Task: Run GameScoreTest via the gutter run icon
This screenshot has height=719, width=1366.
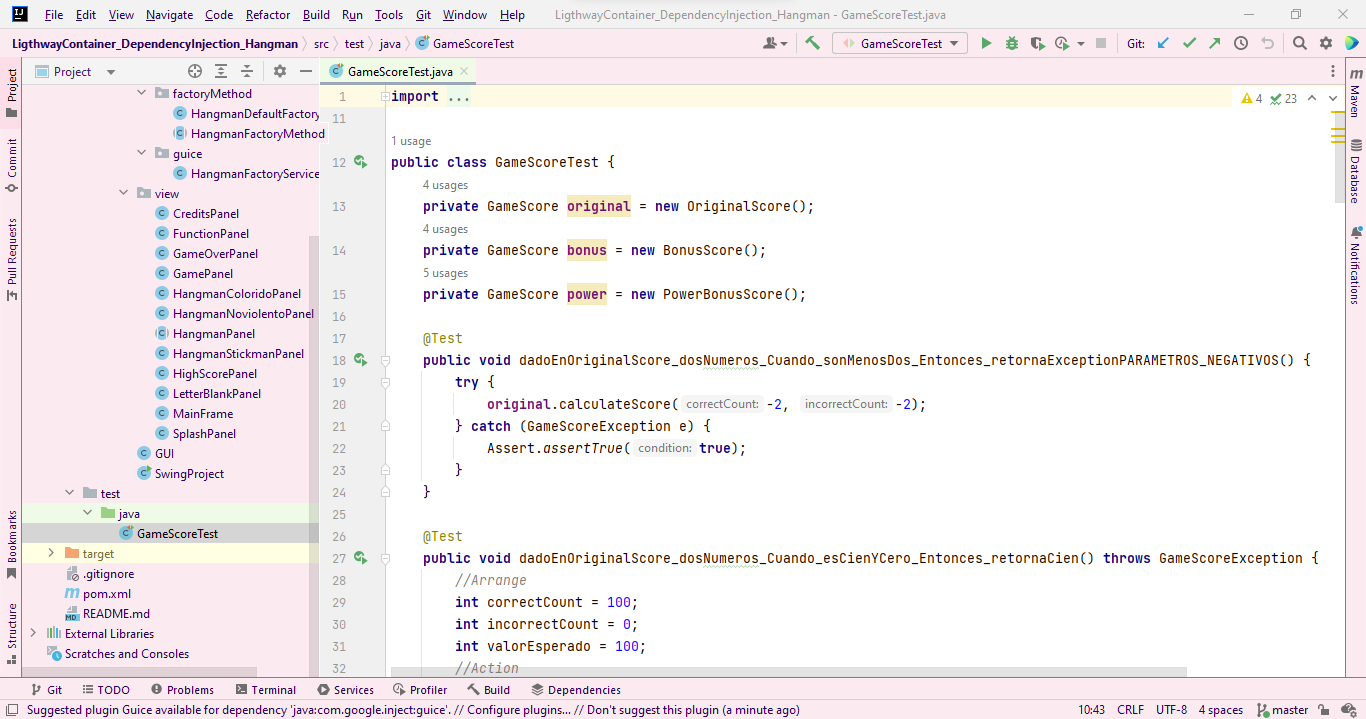Action: pyautogui.click(x=360, y=161)
